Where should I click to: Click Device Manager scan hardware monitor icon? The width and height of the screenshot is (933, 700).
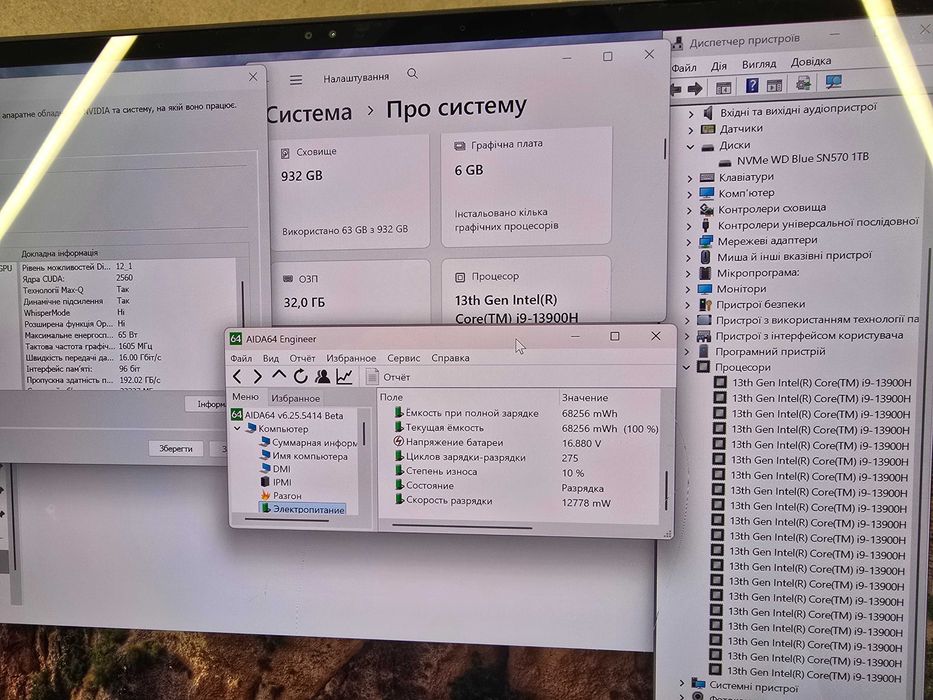tap(834, 82)
